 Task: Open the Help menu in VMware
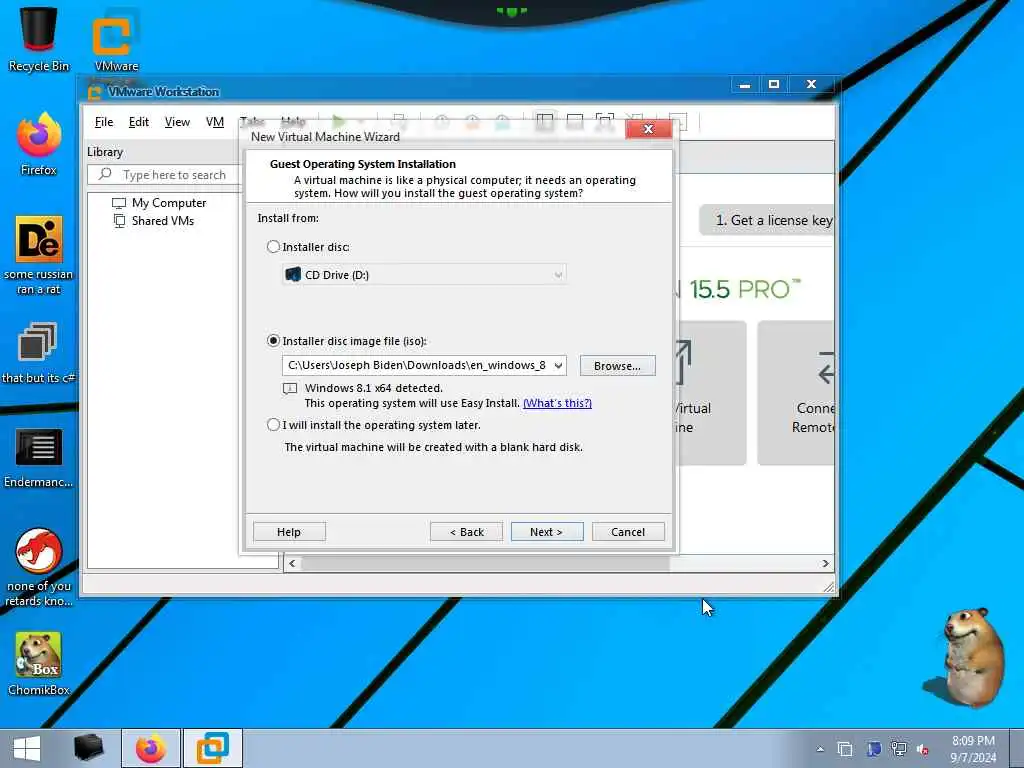293,121
